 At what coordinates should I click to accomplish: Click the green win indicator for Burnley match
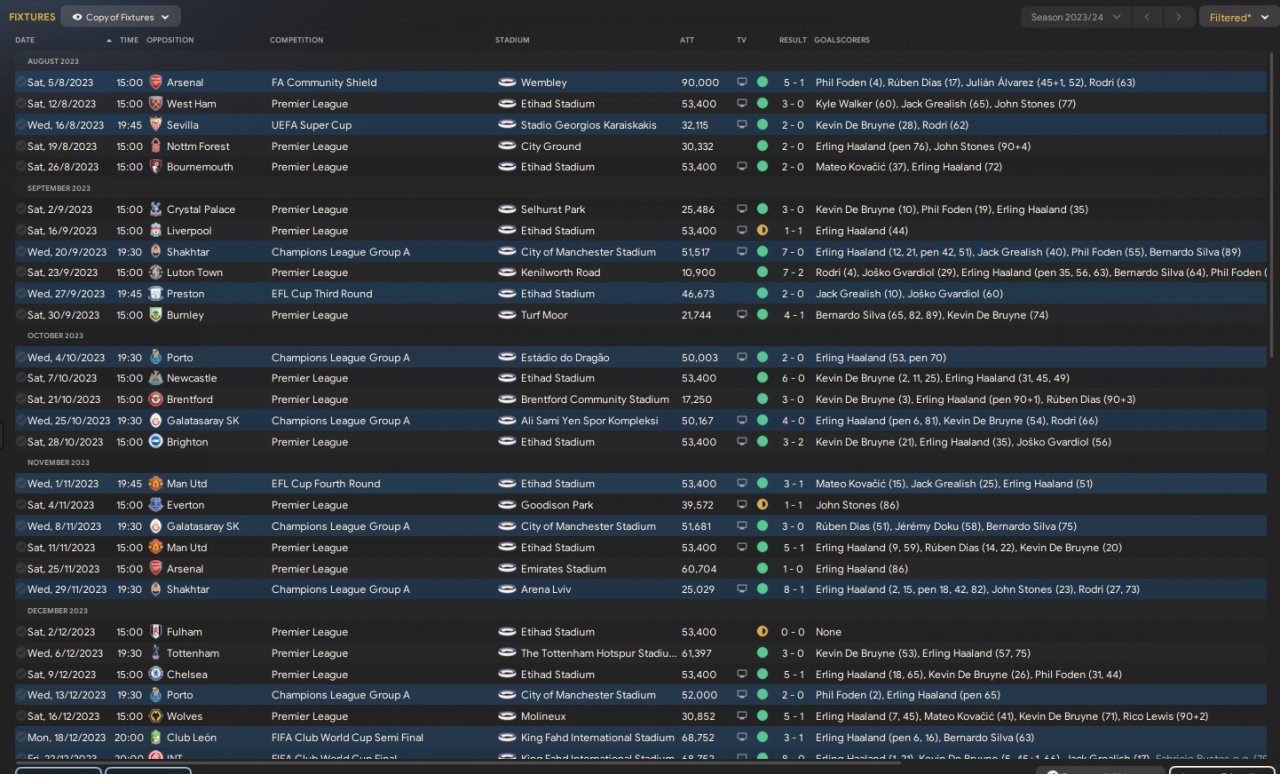tap(762, 315)
